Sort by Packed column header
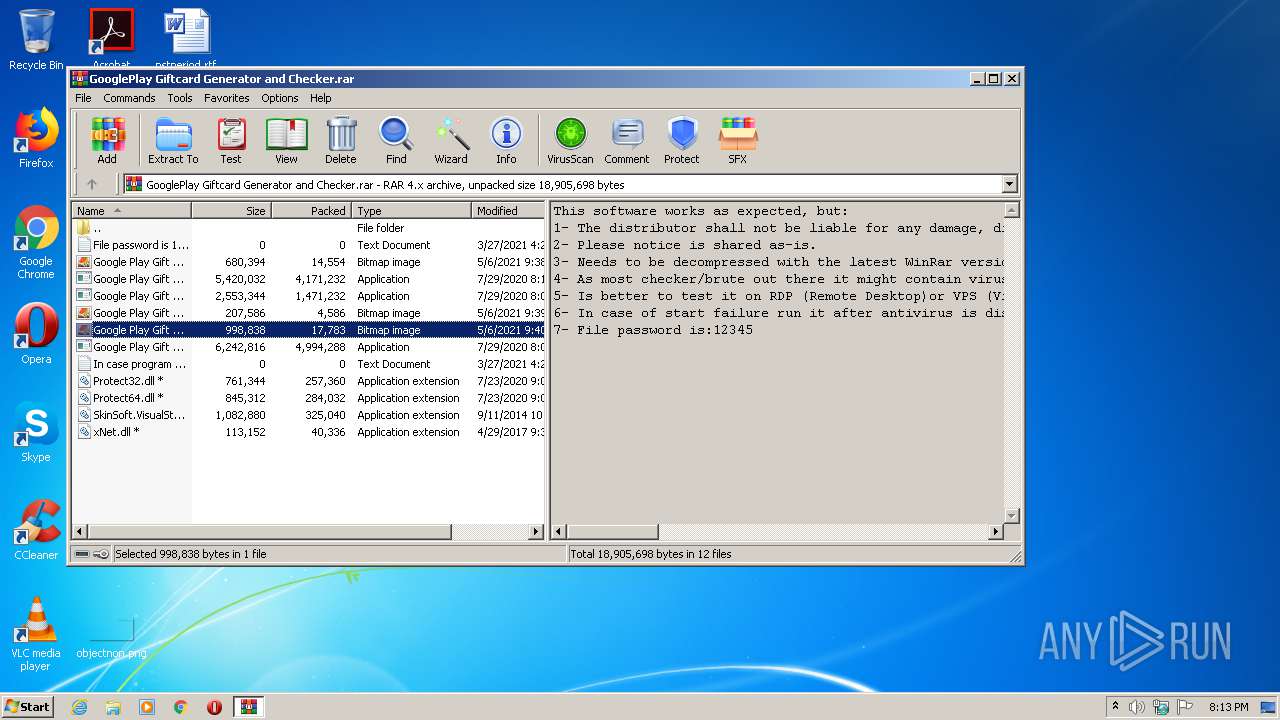Image resolution: width=1280 pixels, height=720 pixels. tap(311, 211)
